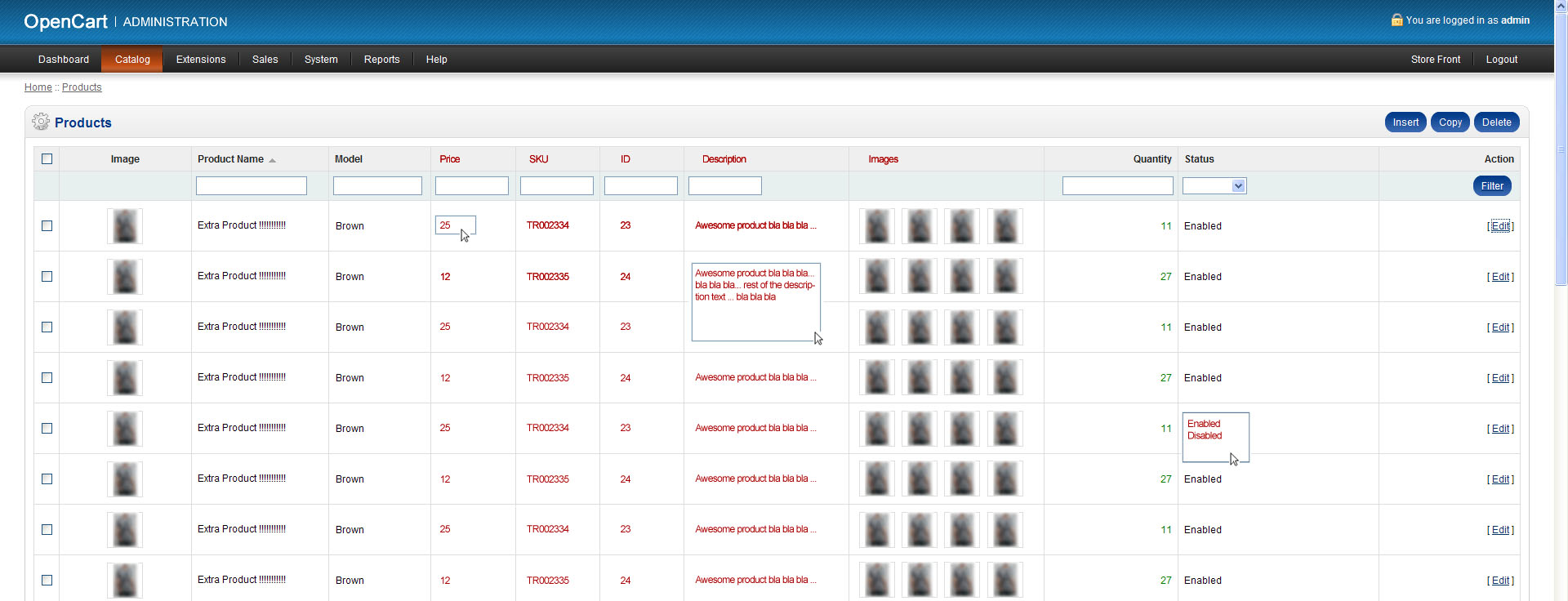Tick the checkbox of the sixth product row

(x=47, y=479)
